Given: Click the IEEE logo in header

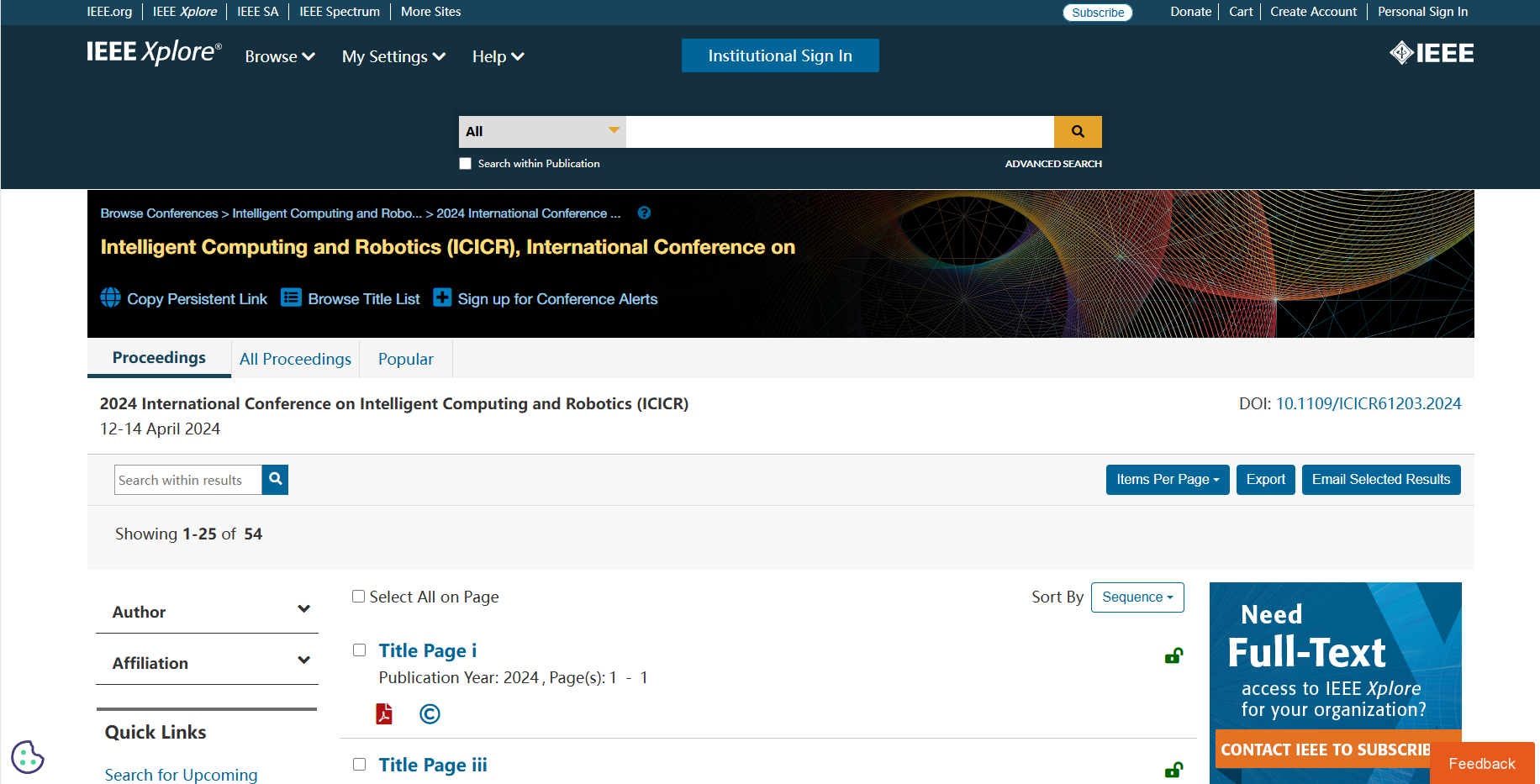Looking at the screenshot, I should (x=1431, y=54).
